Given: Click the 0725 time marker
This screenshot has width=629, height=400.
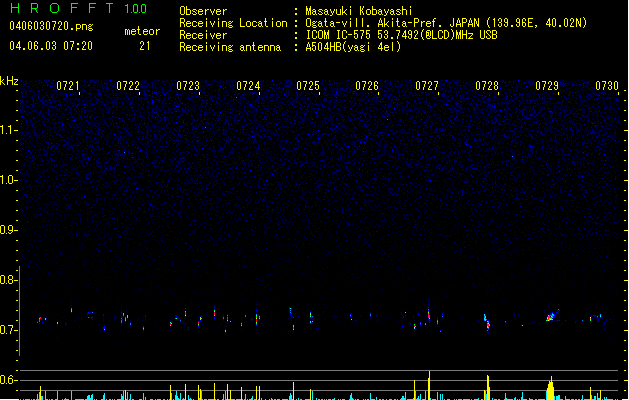Looking at the screenshot, I should coord(308,86).
